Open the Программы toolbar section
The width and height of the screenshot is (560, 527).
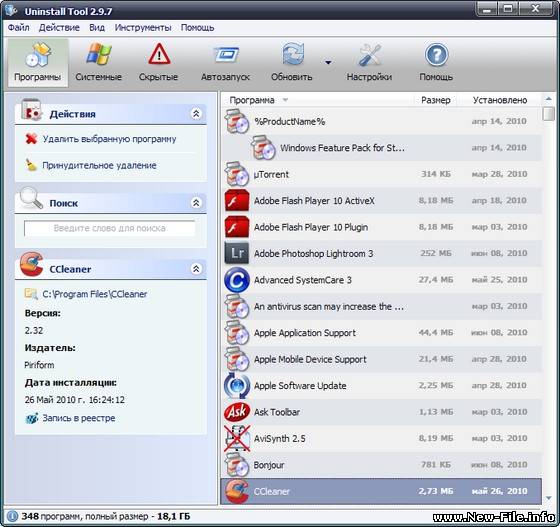[38, 63]
